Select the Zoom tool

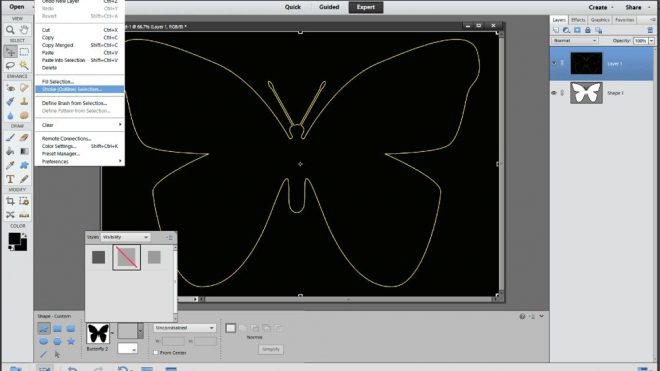tap(10, 30)
